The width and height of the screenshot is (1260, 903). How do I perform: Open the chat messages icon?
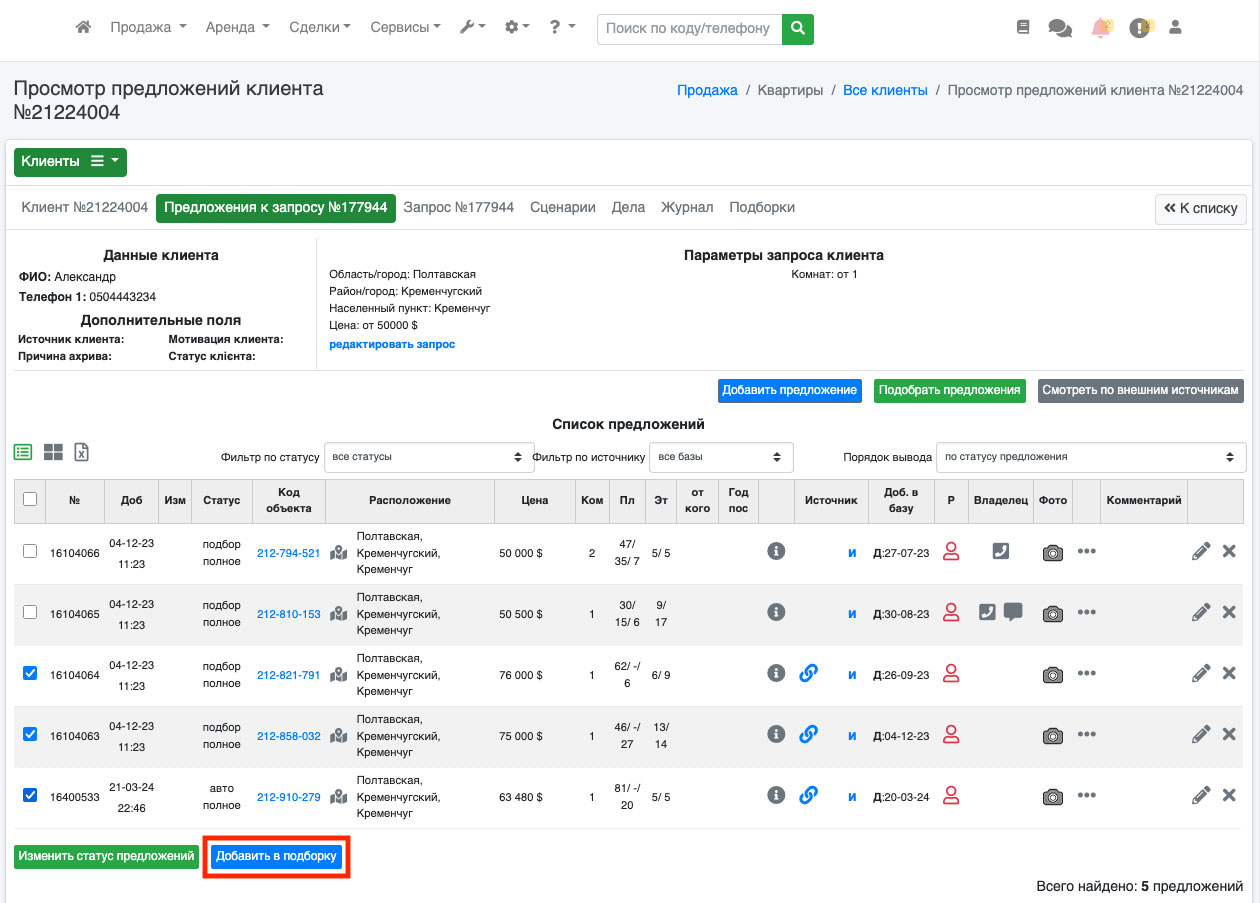click(1059, 28)
